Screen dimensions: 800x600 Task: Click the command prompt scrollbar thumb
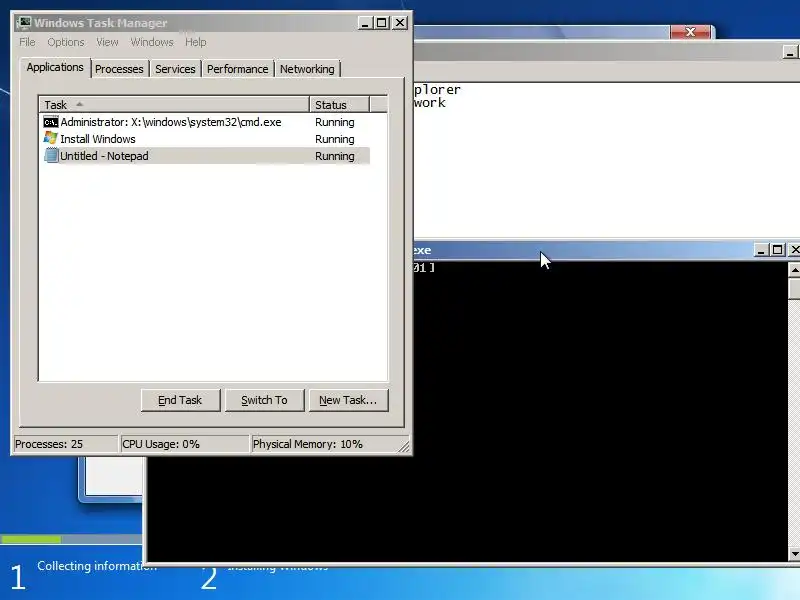[794, 289]
